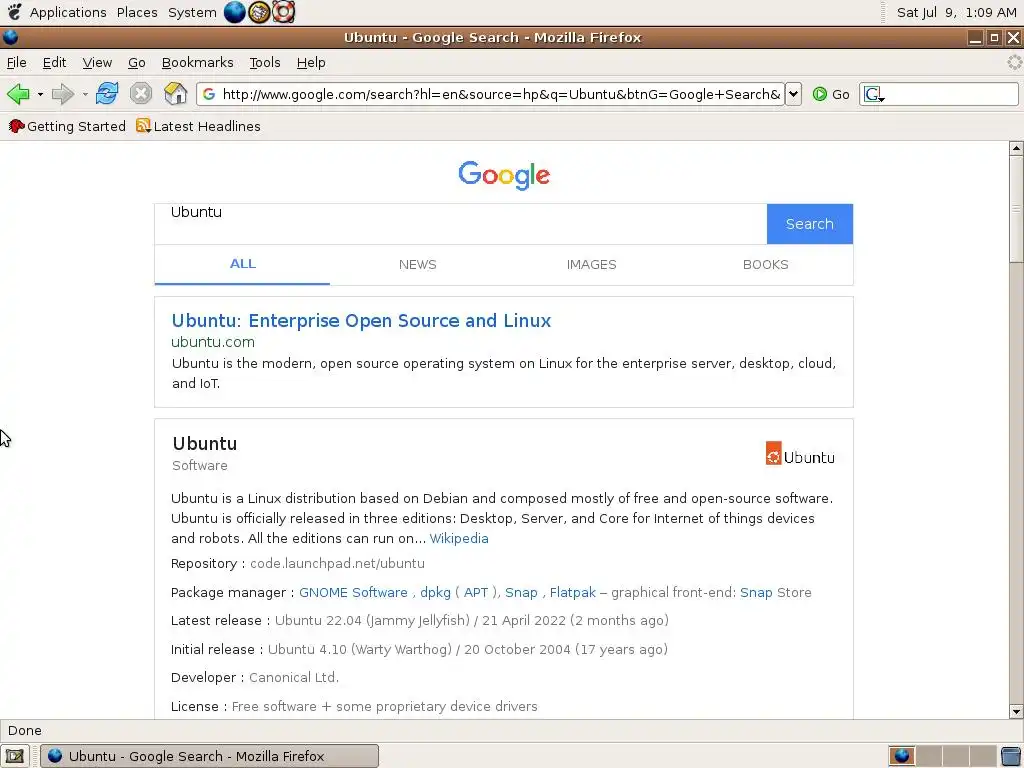
Task: Switch to the BOOKS tab
Action: click(765, 264)
